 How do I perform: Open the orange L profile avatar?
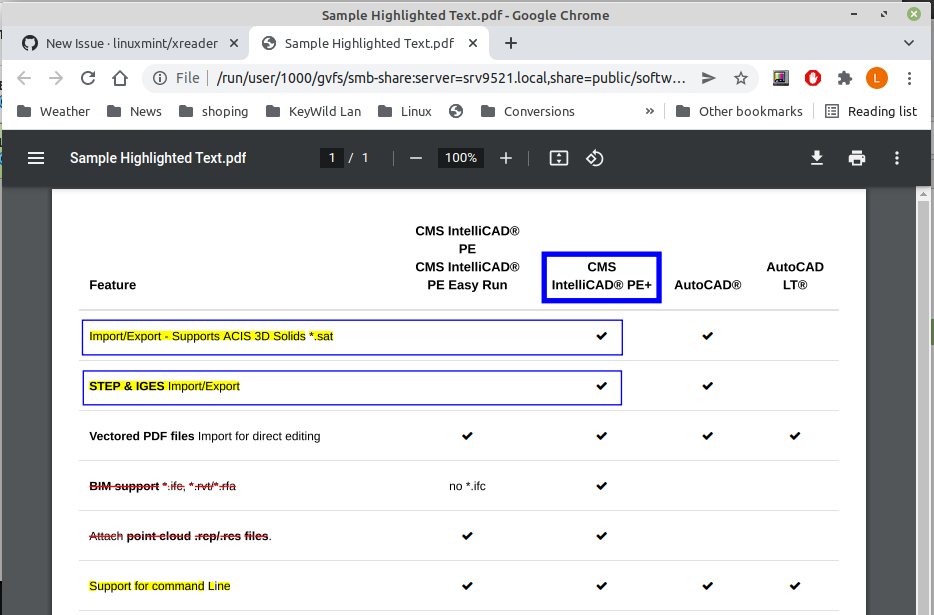[877, 78]
